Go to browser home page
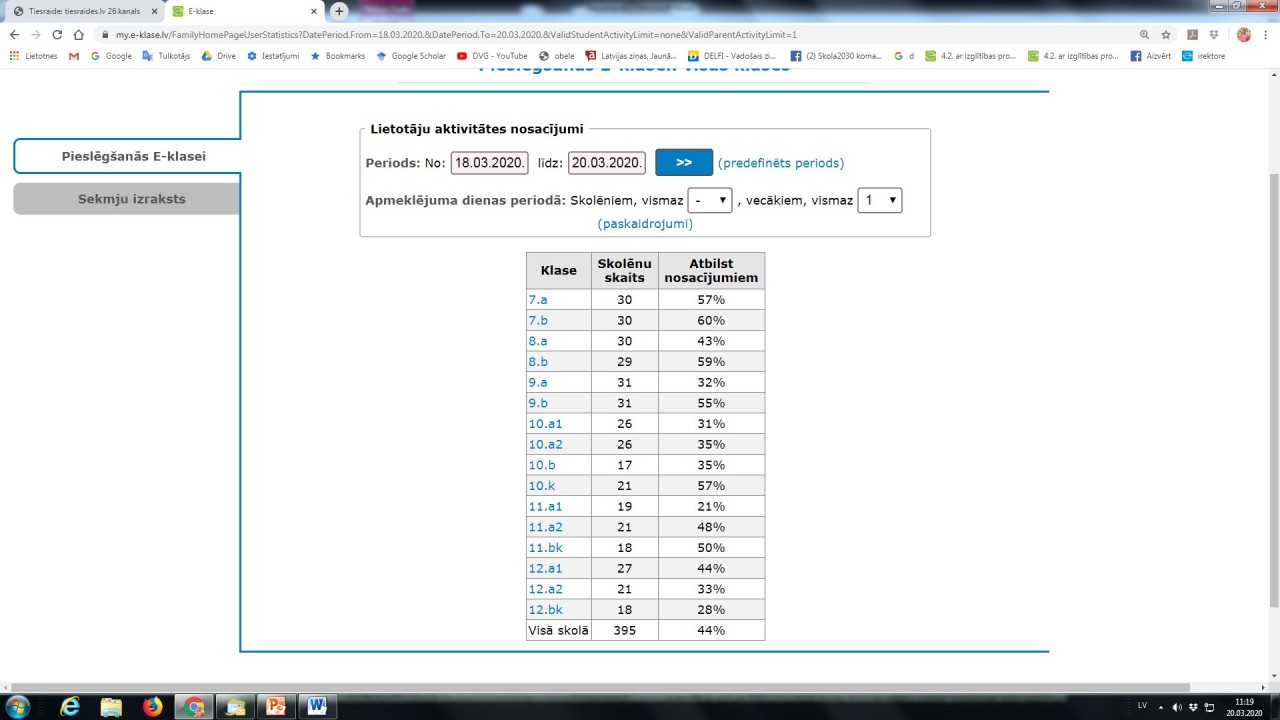 point(78,34)
